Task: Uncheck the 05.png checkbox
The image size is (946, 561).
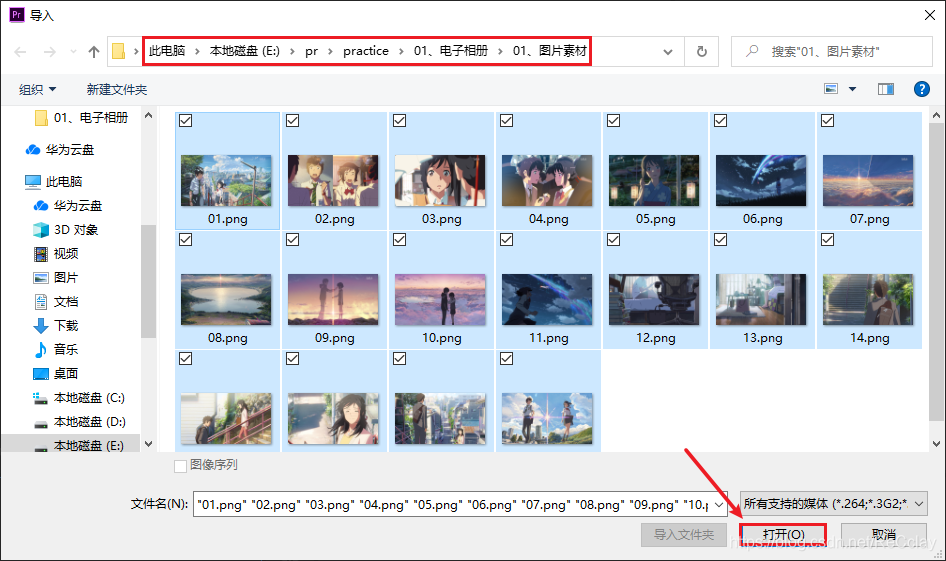Action: [614, 121]
